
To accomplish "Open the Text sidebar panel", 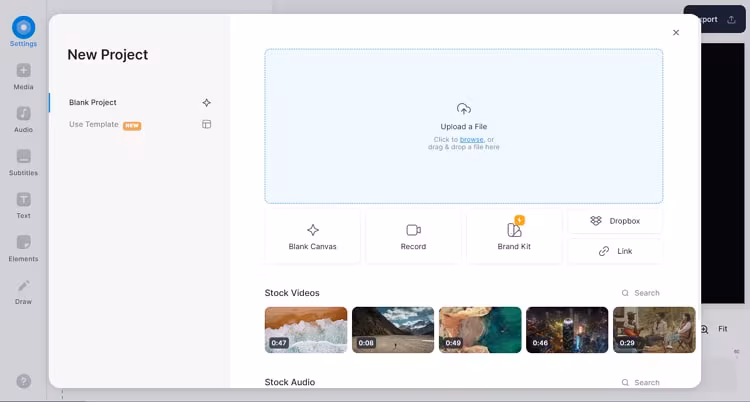I will pyautogui.click(x=23, y=206).
